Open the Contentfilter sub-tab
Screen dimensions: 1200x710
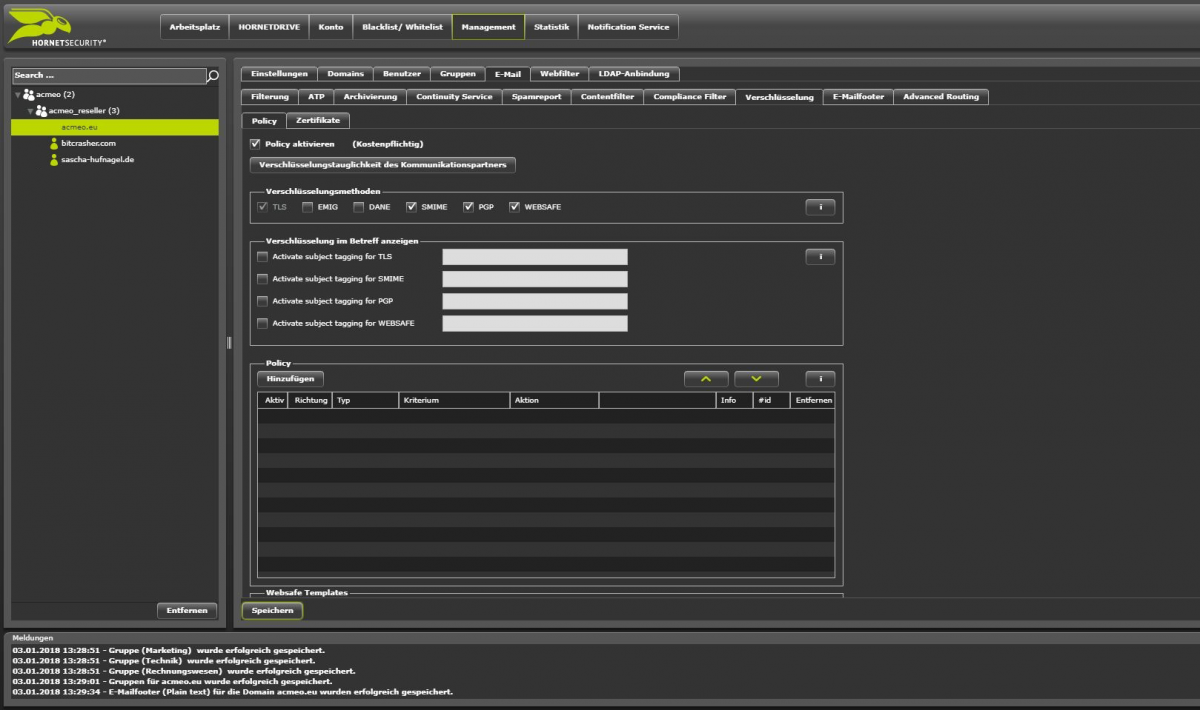tap(607, 97)
